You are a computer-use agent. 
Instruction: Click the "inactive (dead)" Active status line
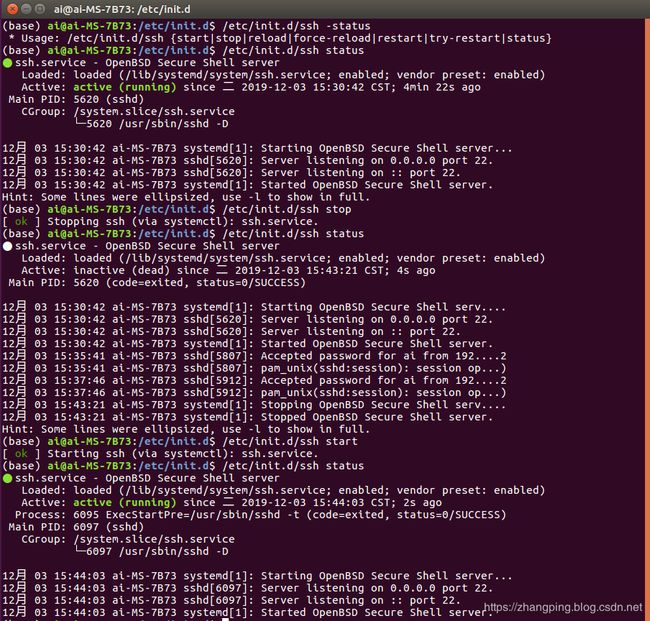(x=228, y=270)
